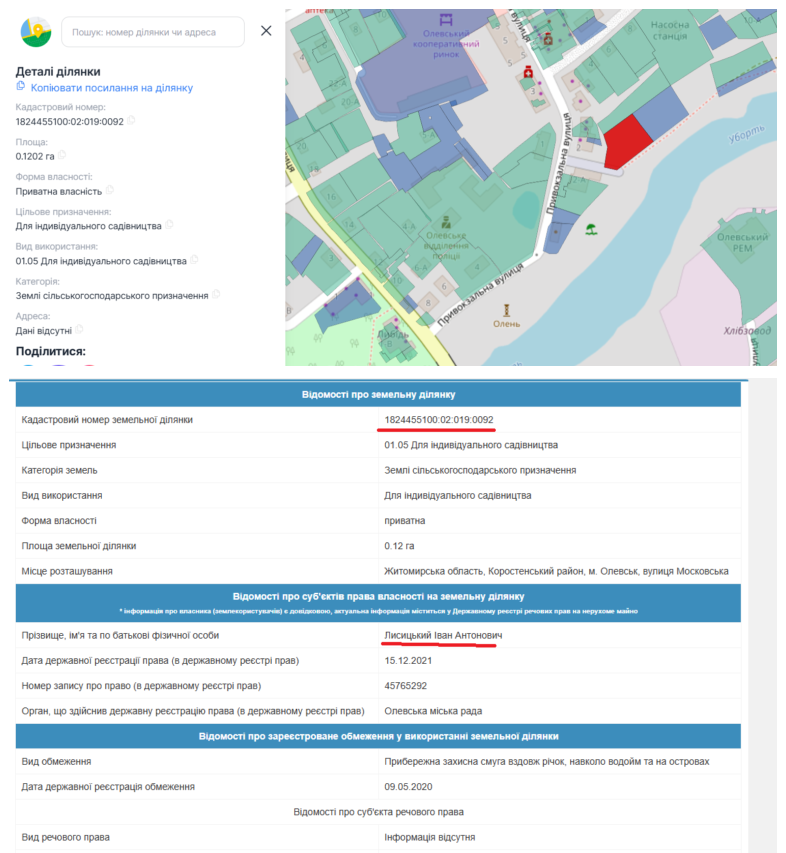The width and height of the screenshot is (786, 853).
Task: Click the registered restrictions section header
Action: click(378, 736)
